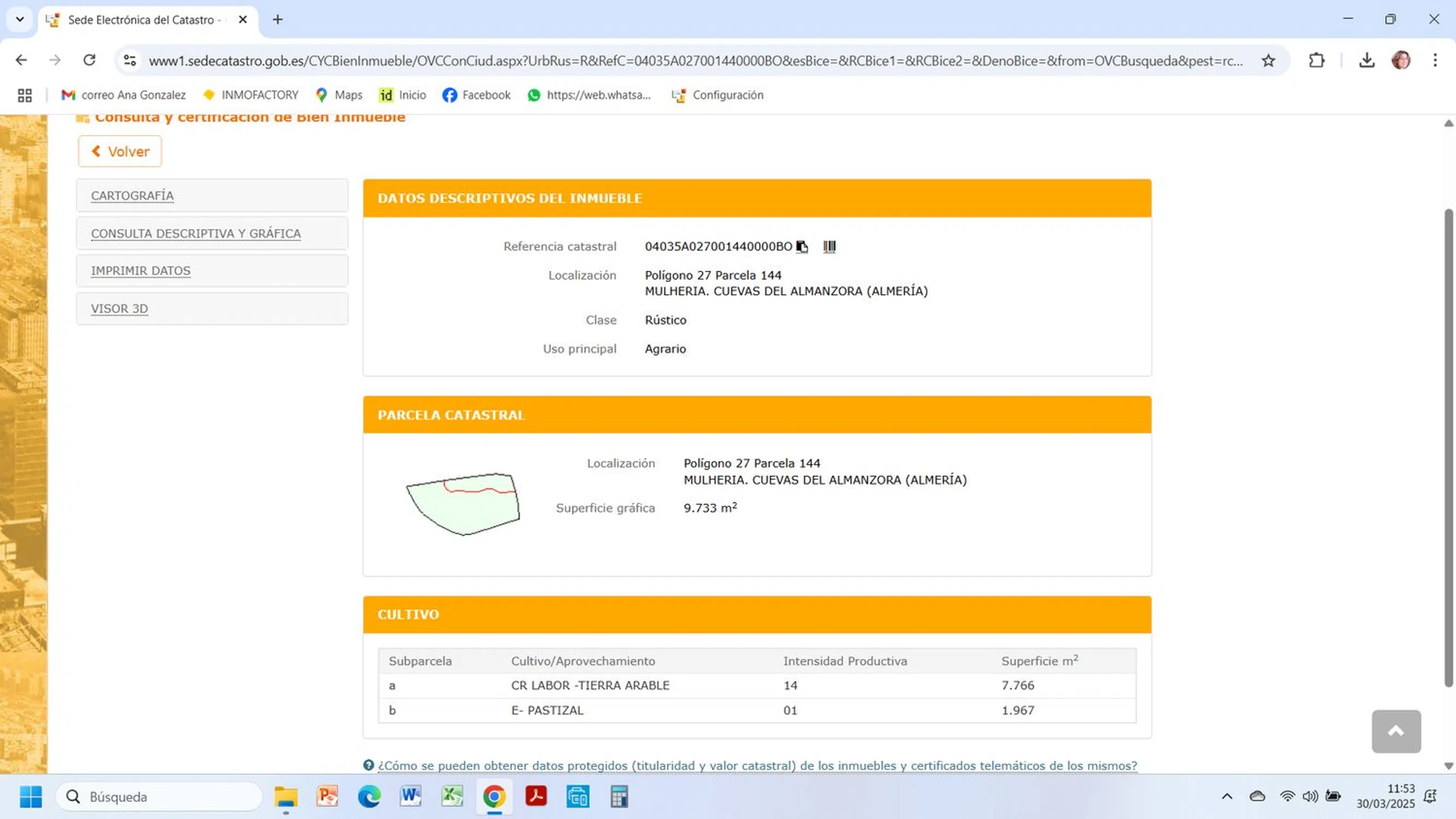View site information icon in address bar

[130, 61]
